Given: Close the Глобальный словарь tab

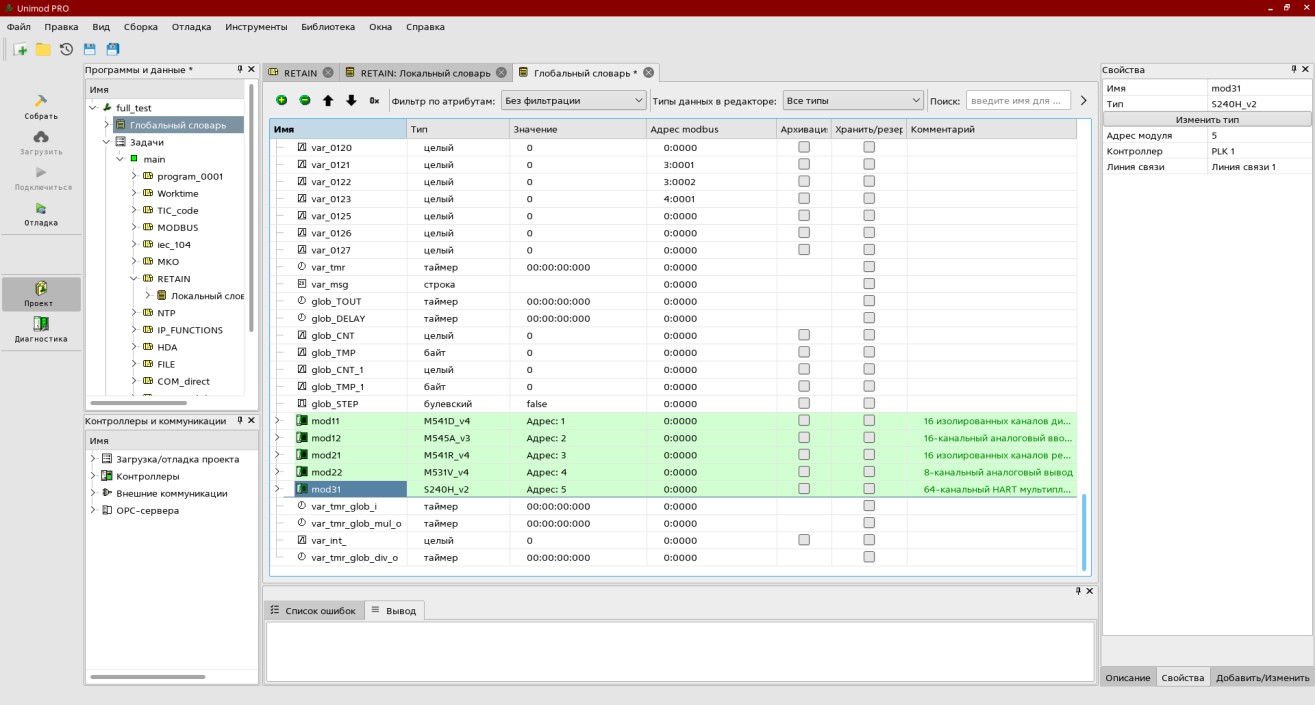Looking at the screenshot, I should click(x=648, y=73).
